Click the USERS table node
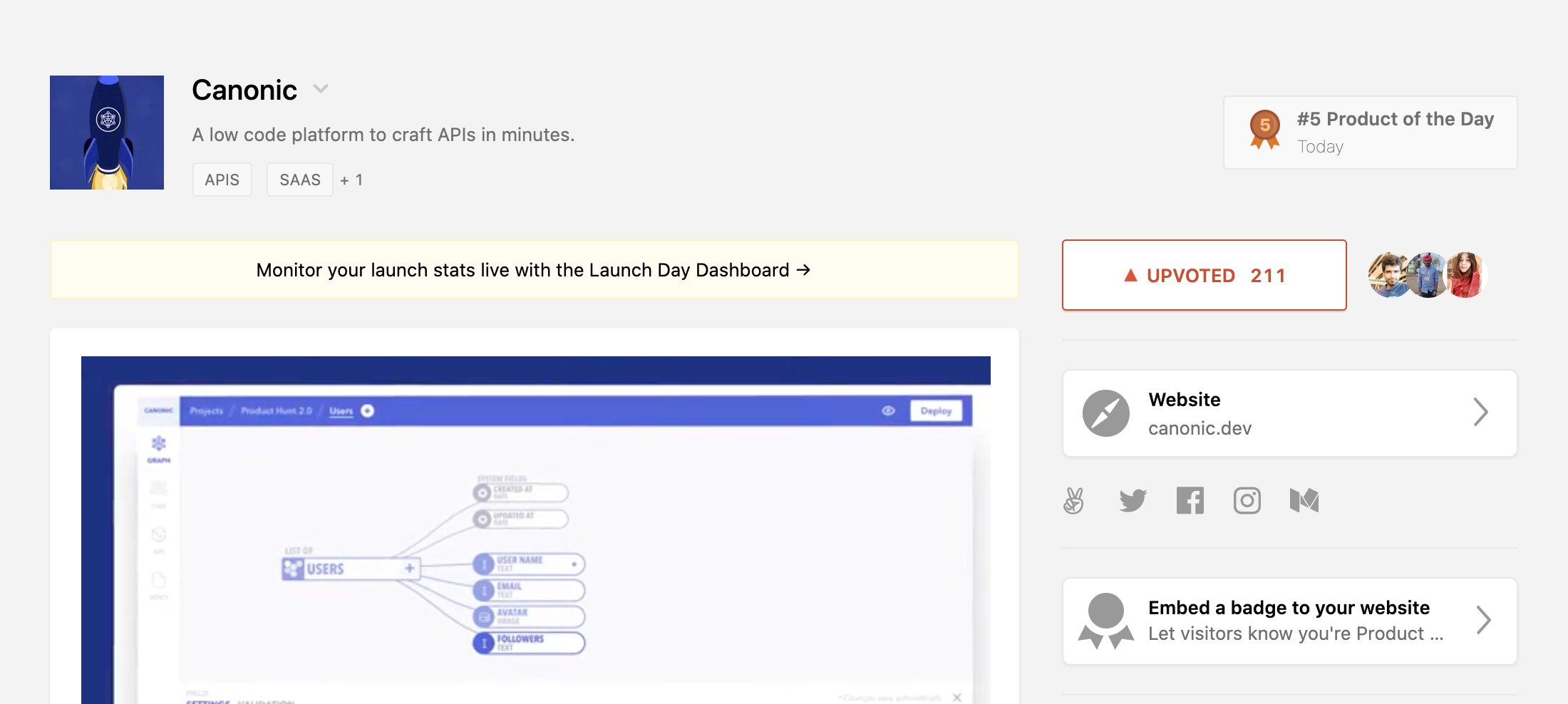Screen dimensions: 1568x704 point(351,569)
